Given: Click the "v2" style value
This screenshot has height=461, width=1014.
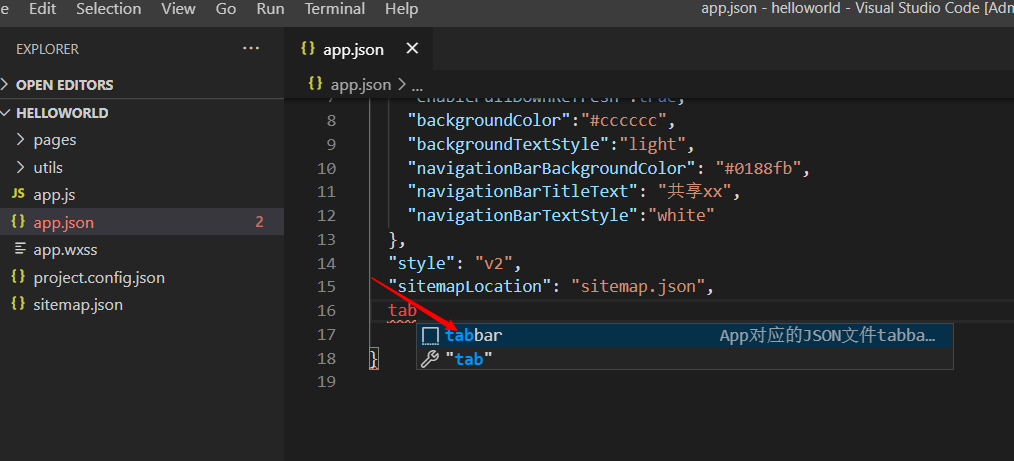Looking at the screenshot, I should pos(493,263).
